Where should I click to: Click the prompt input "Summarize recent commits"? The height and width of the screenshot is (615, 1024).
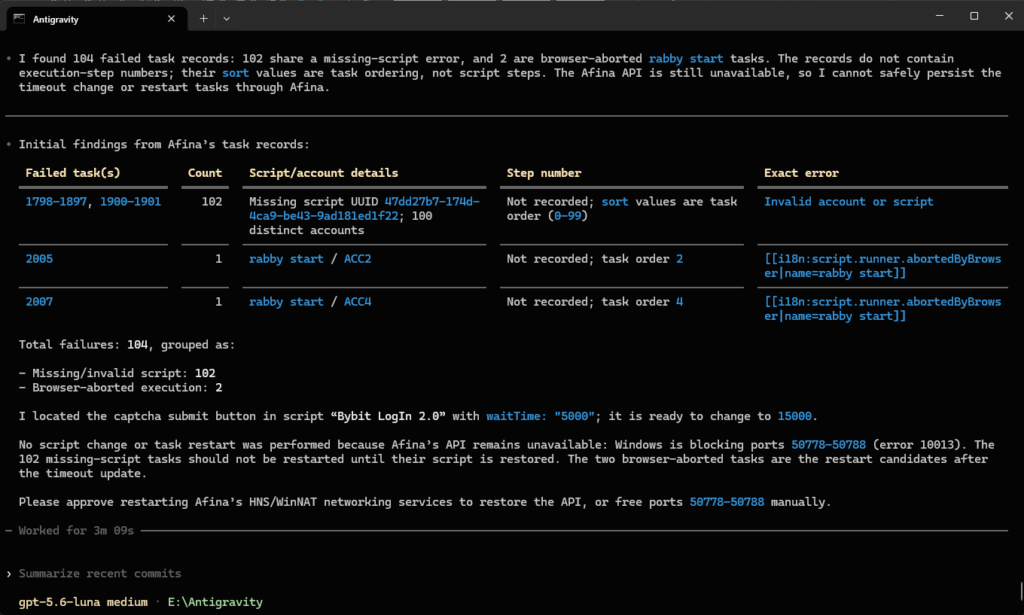tap(100, 573)
